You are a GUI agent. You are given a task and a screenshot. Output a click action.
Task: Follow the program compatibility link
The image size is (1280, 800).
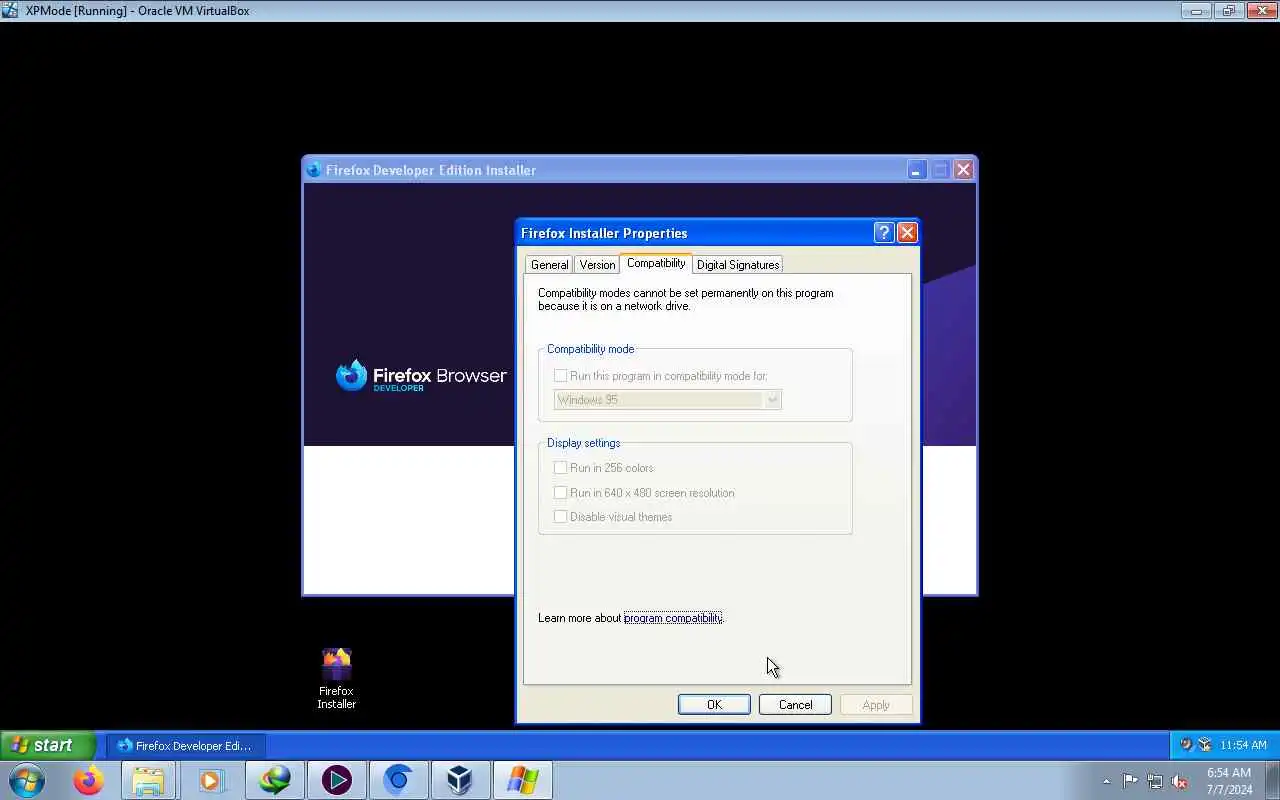(672, 618)
